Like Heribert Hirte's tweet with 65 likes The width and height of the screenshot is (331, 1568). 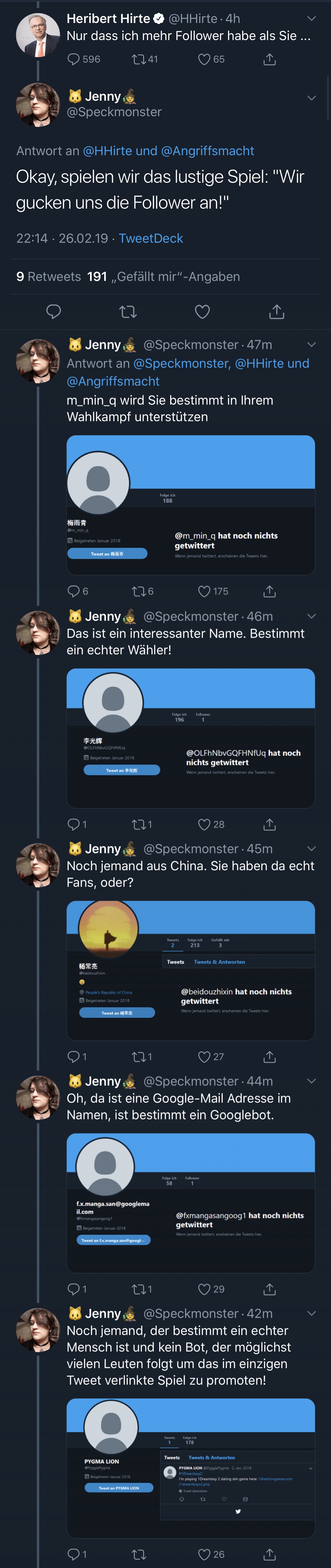pyautogui.click(x=204, y=59)
